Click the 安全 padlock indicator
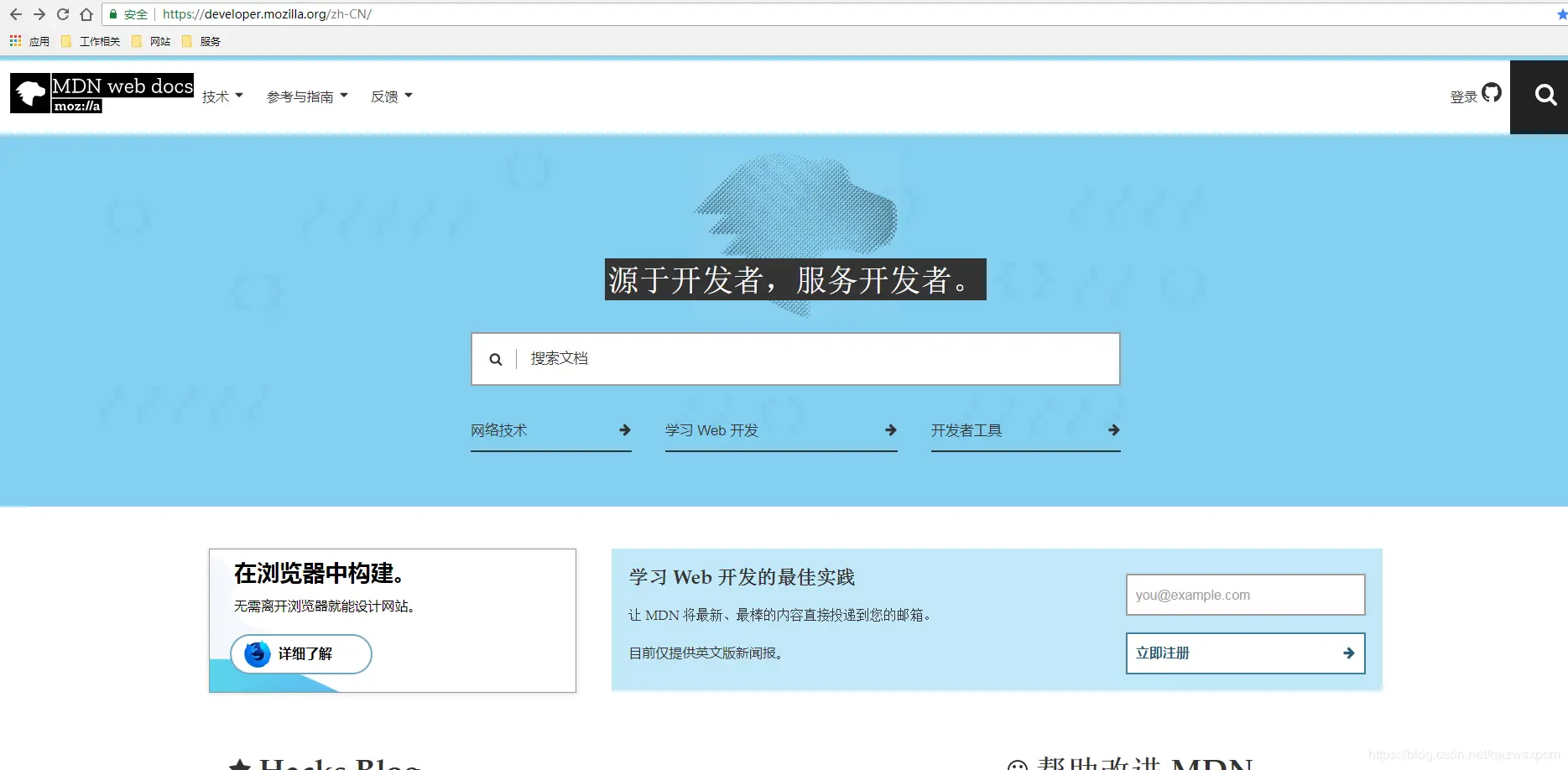This screenshot has height=770, width=1568. coord(128,14)
